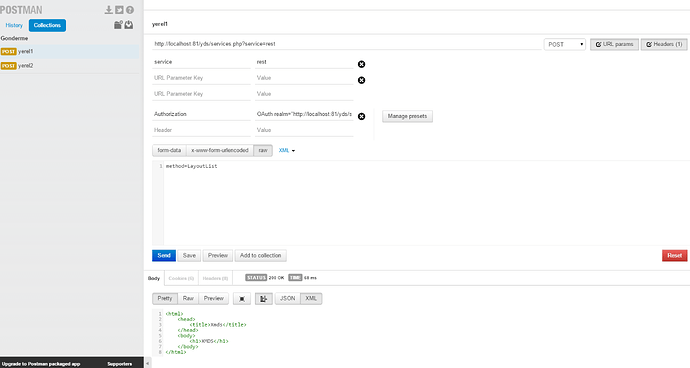Click the response line wrap icon

tap(264, 298)
